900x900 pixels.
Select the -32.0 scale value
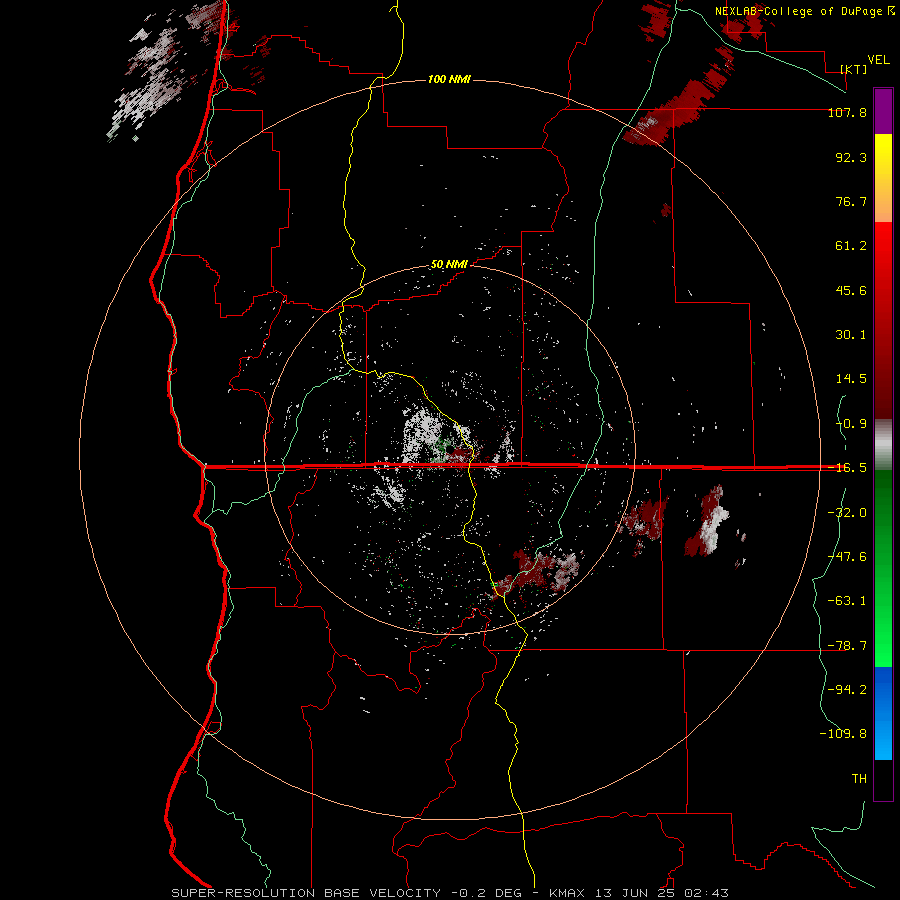click(847, 513)
